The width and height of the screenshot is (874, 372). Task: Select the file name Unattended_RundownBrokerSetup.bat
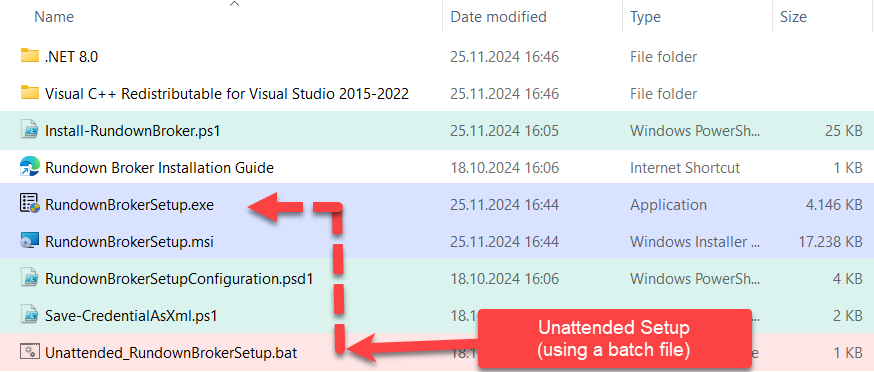click(x=171, y=352)
